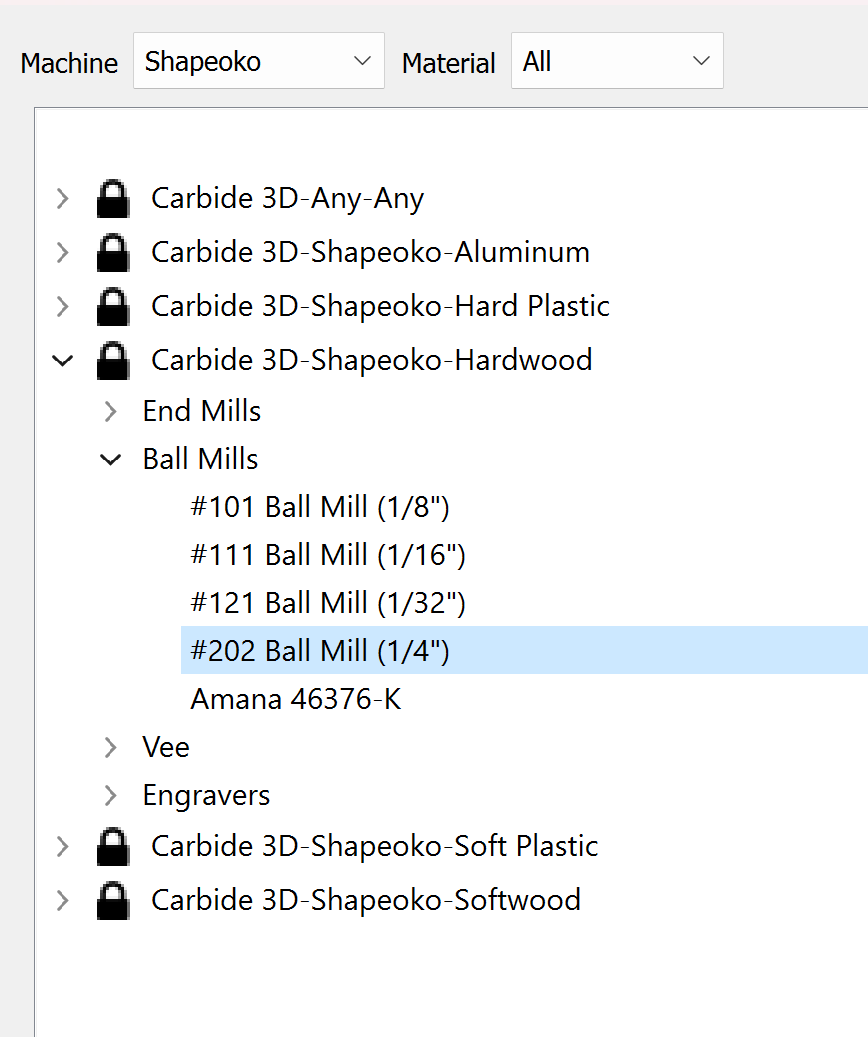
Task: Pick the Amana 46376-K tool
Action: 295,699
